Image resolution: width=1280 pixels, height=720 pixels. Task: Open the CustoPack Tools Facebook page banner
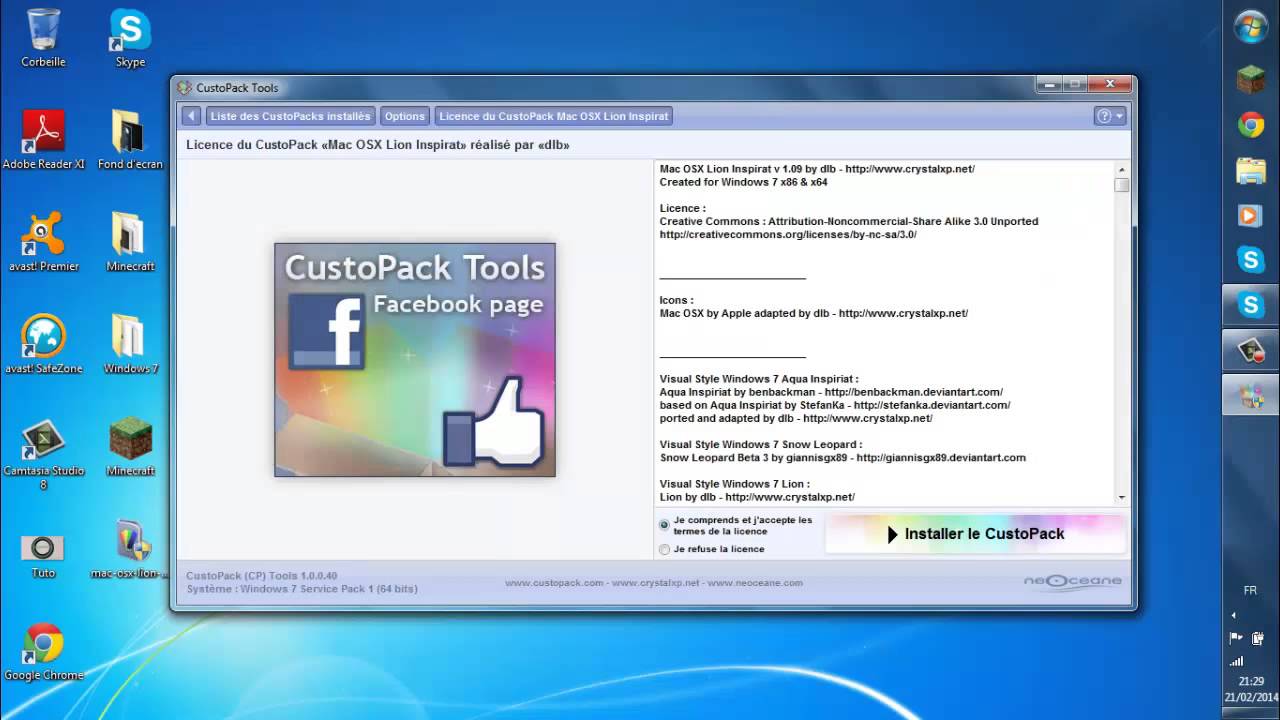(415, 360)
